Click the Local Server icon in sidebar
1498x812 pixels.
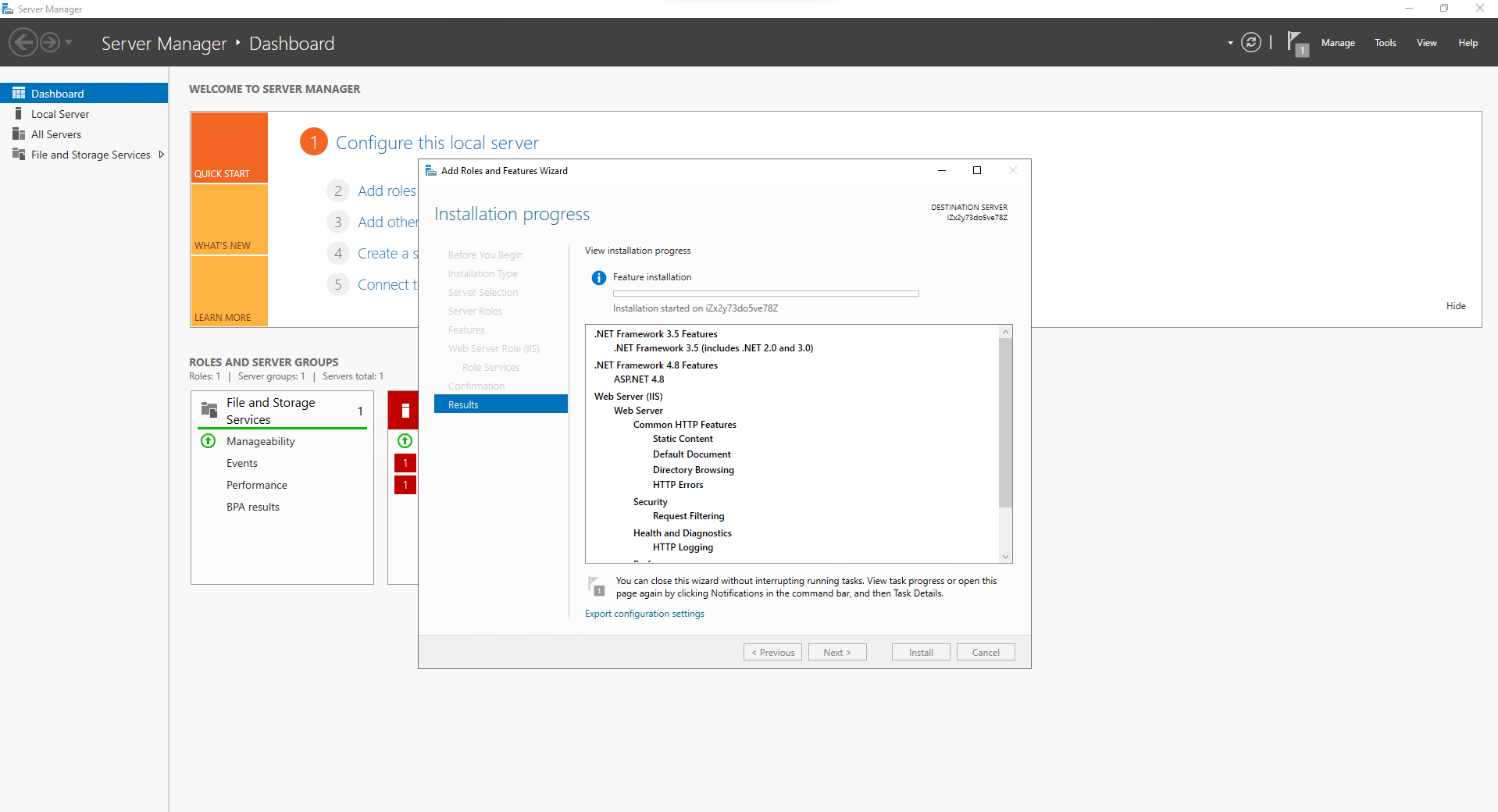tap(19, 113)
